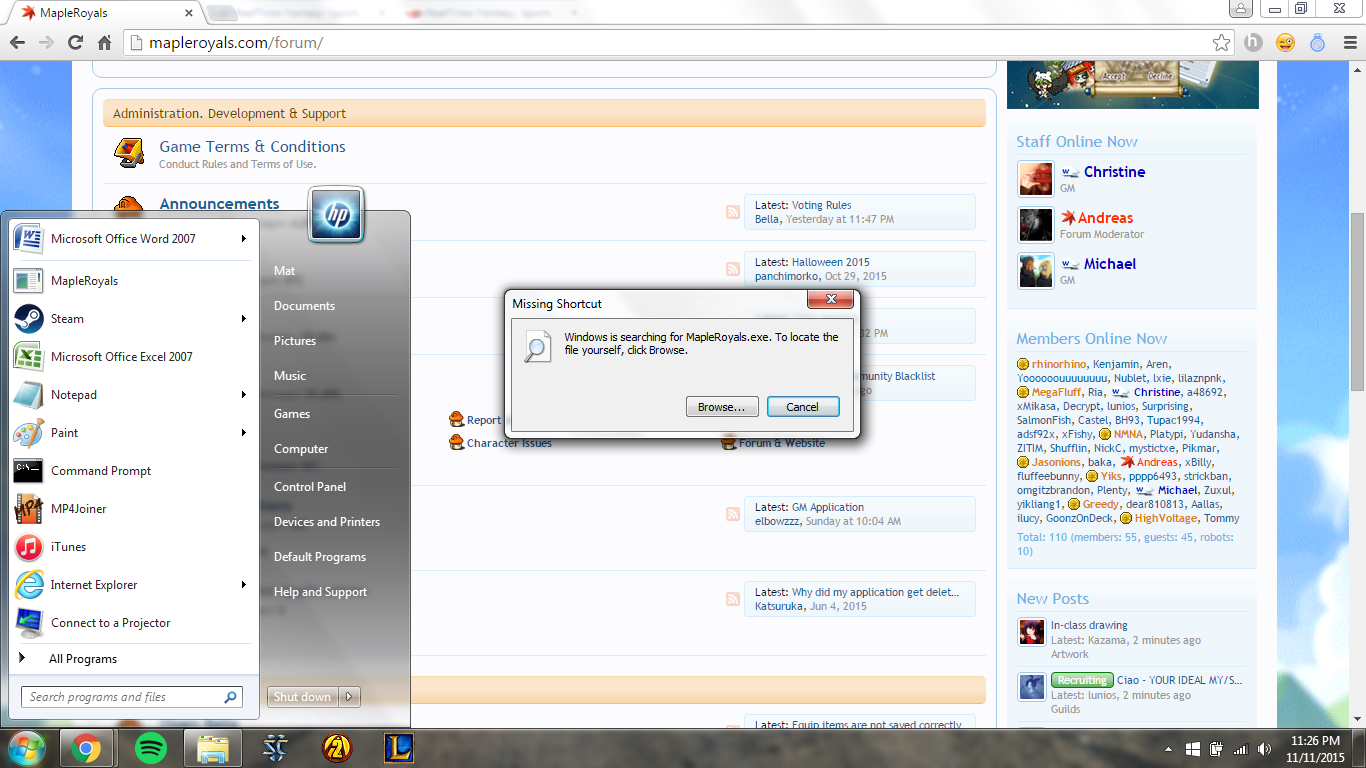Launch StarCraft II from the taskbar
The width and height of the screenshot is (1366, 768).
[276, 748]
